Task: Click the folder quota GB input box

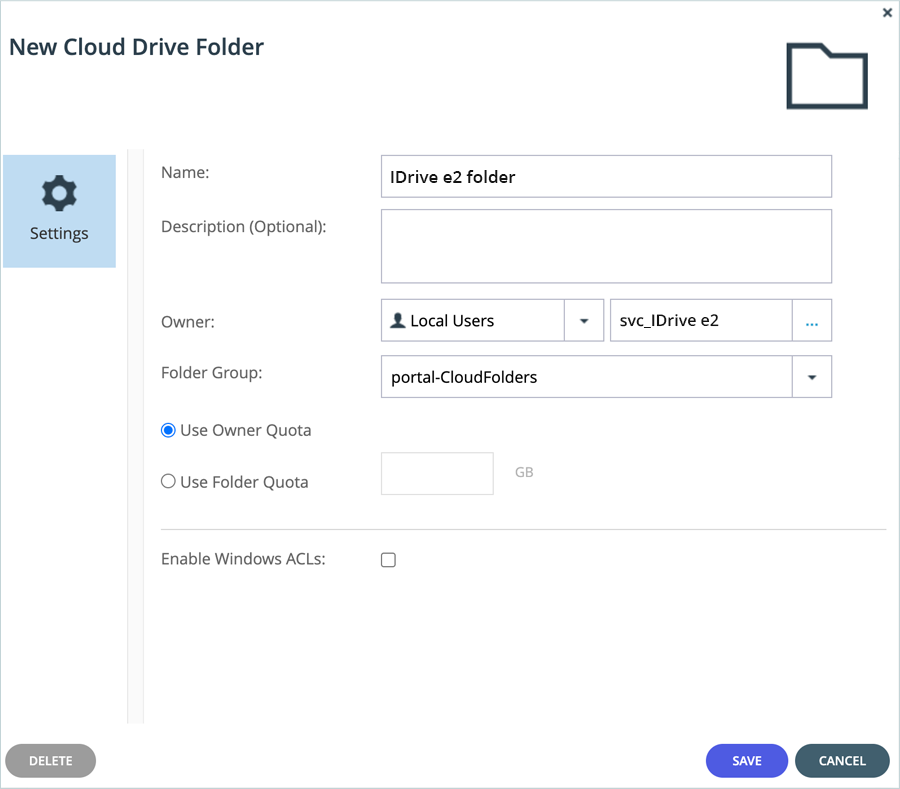Action: coord(437,473)
